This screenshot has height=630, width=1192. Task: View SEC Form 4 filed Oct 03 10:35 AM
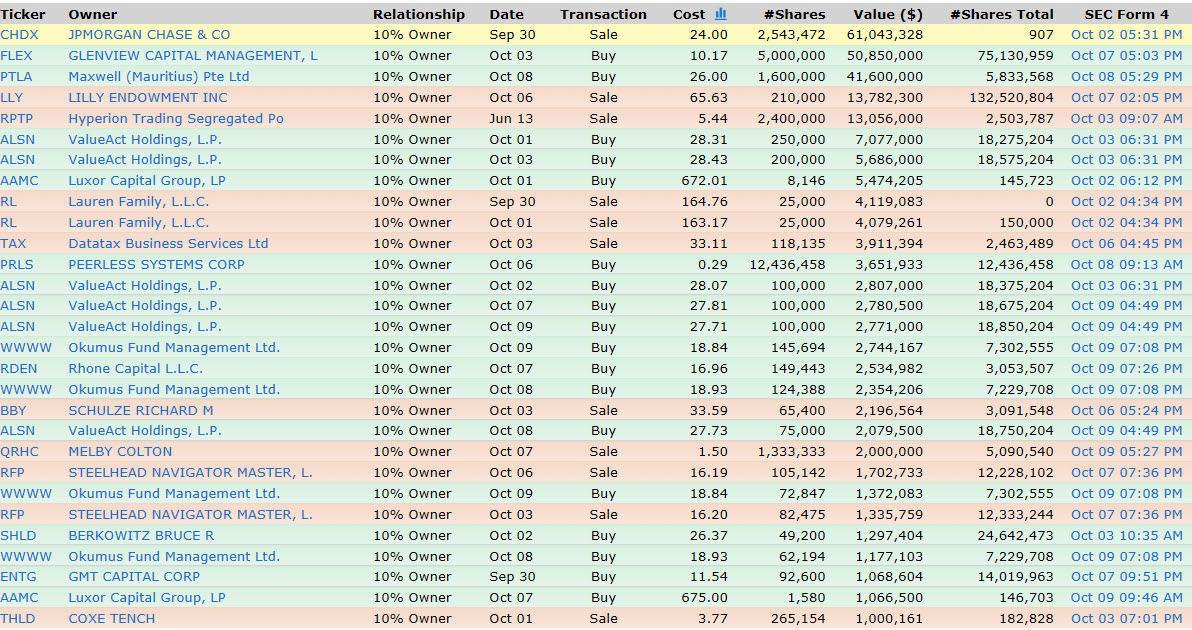1126,536
